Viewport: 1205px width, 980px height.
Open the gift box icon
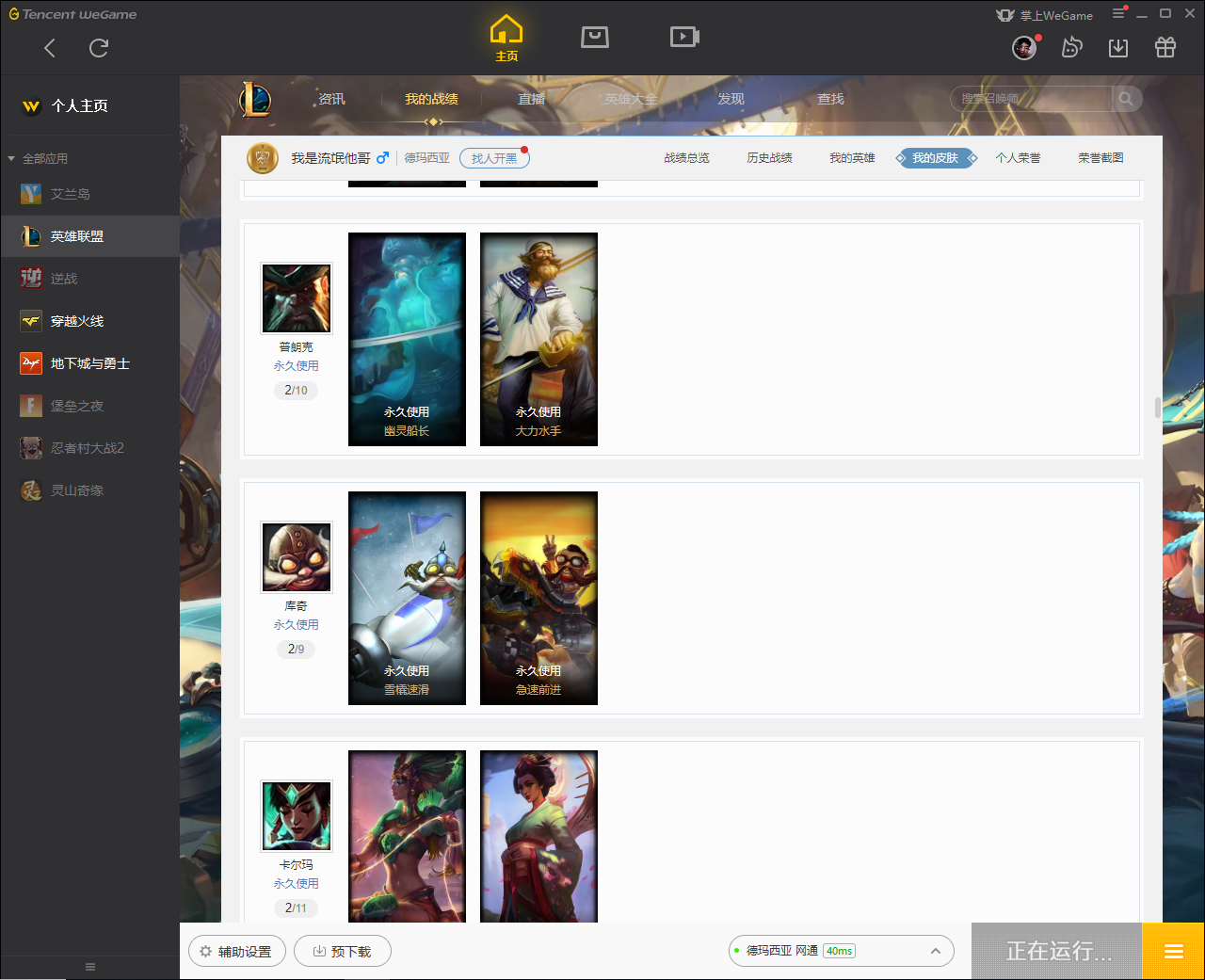(x=1165, y=47)
